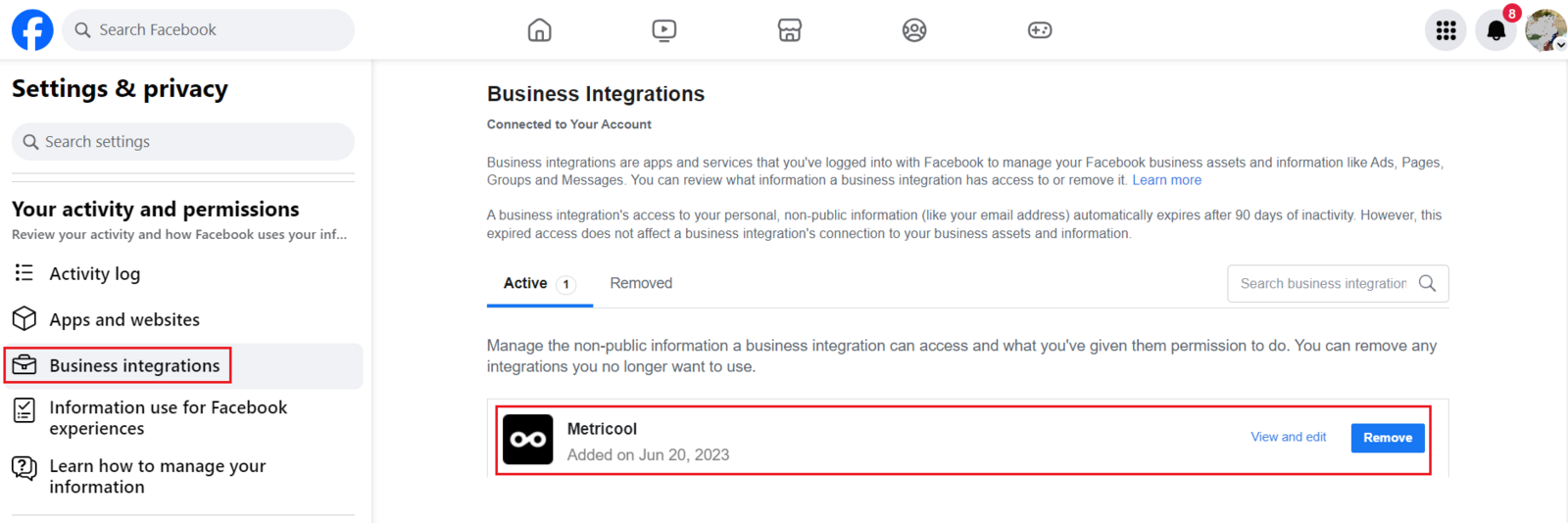Viewport: 1568px width, 523px height.
Task: Click the Search business integrations field
Action: click(1323, 284)
